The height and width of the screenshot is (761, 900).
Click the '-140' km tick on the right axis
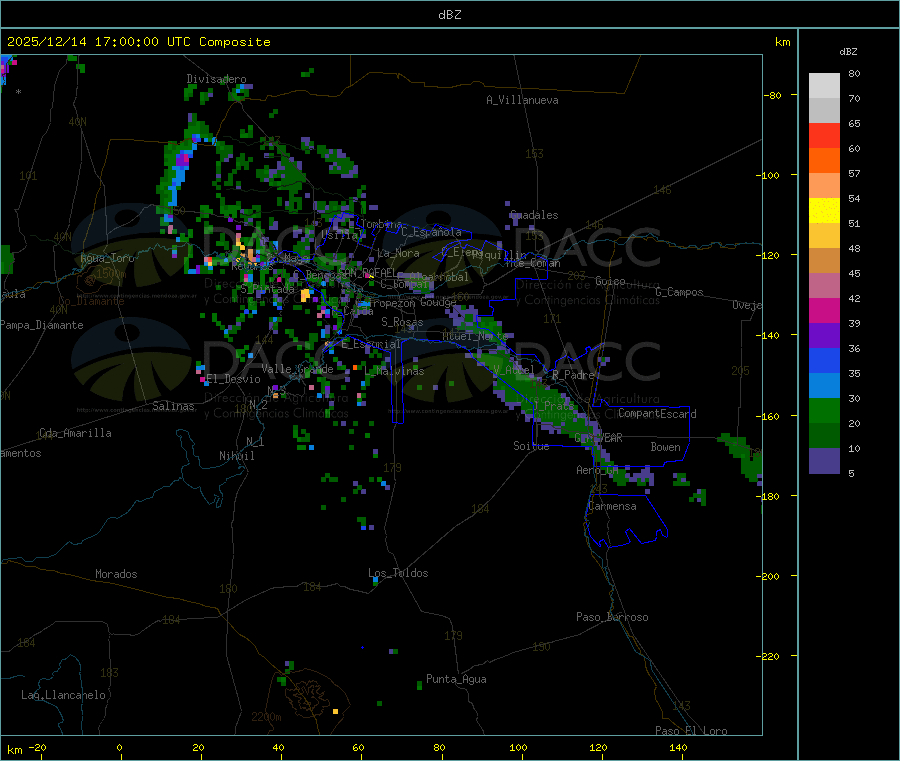coord(770,335)
